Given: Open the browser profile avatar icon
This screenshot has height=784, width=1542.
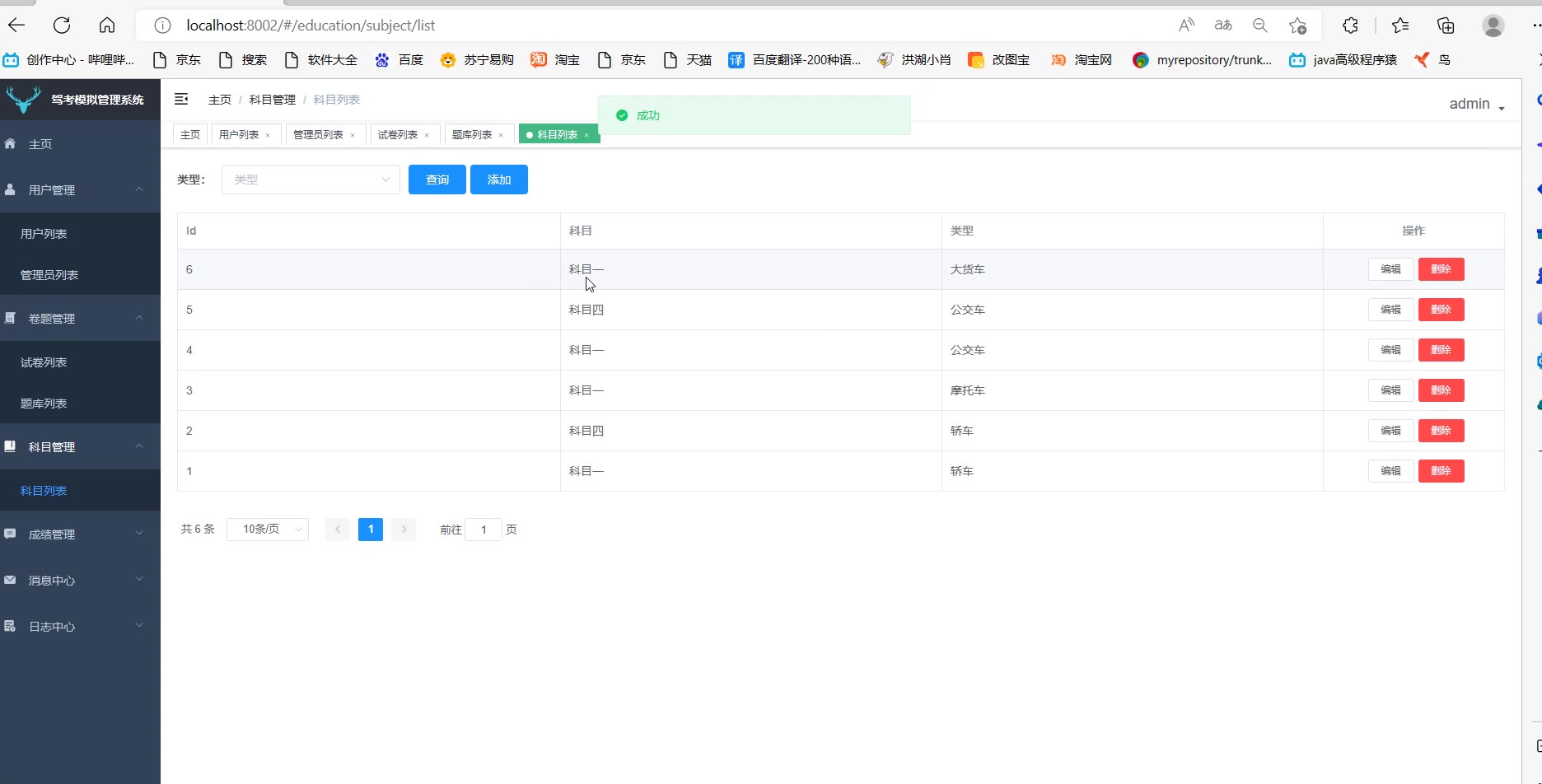Looking at the screenshot, I should 1493,26.
